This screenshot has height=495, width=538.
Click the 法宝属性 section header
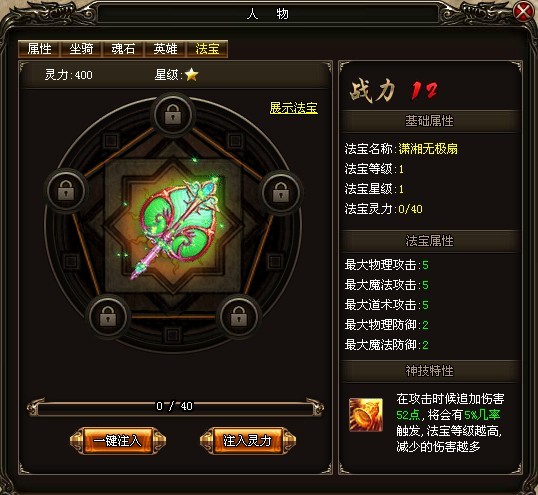click(x=429, y=241)
